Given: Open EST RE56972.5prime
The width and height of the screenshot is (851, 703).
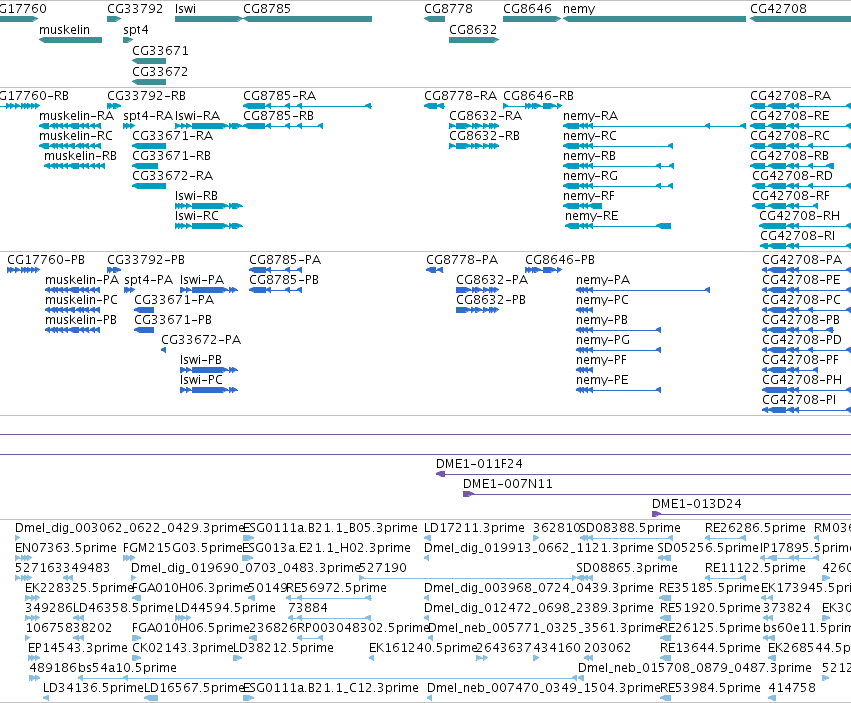Looking at the screenshot, I should click(336, 588).
